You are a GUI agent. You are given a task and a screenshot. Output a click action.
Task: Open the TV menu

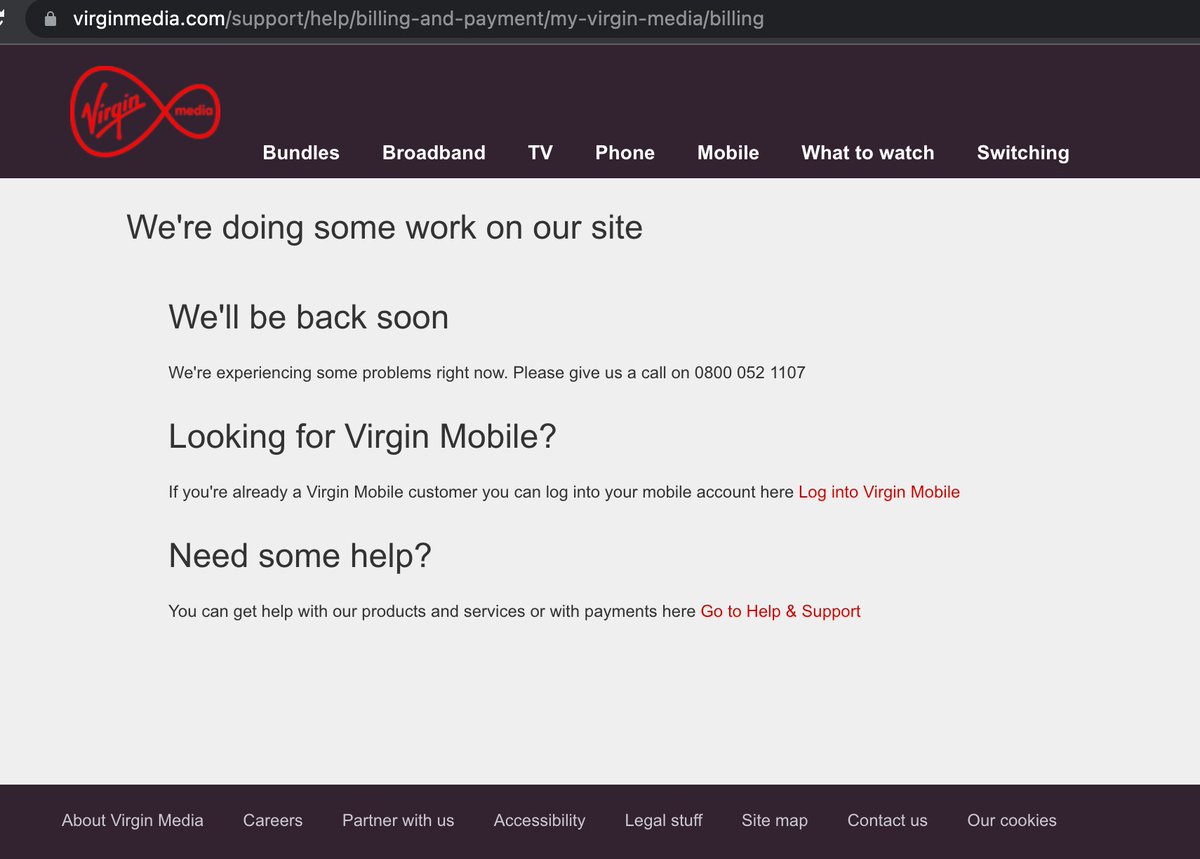(540, 153)
